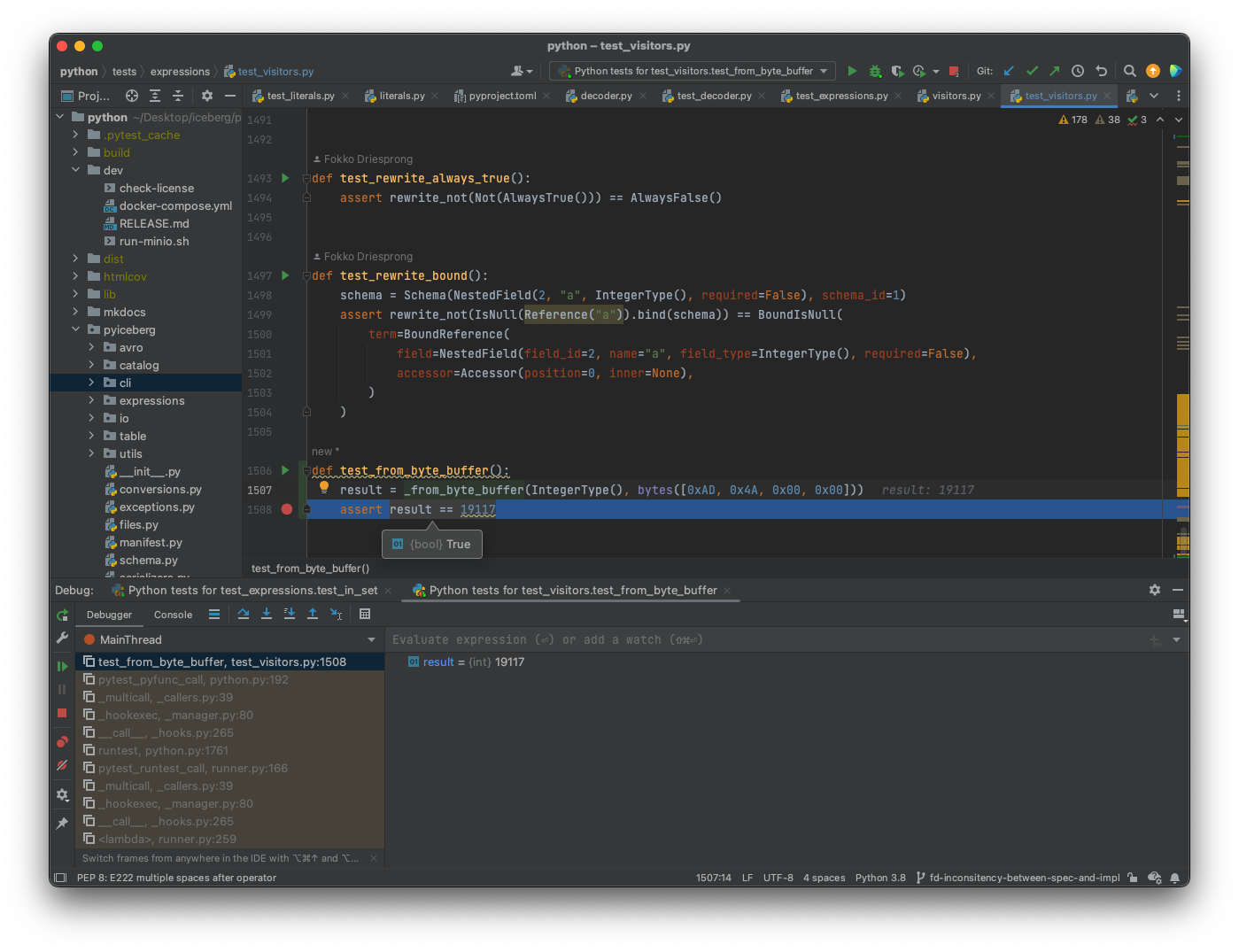Open the run configuration dropdown
This screenshot has height=952, width=1239.
coord(693,71)
